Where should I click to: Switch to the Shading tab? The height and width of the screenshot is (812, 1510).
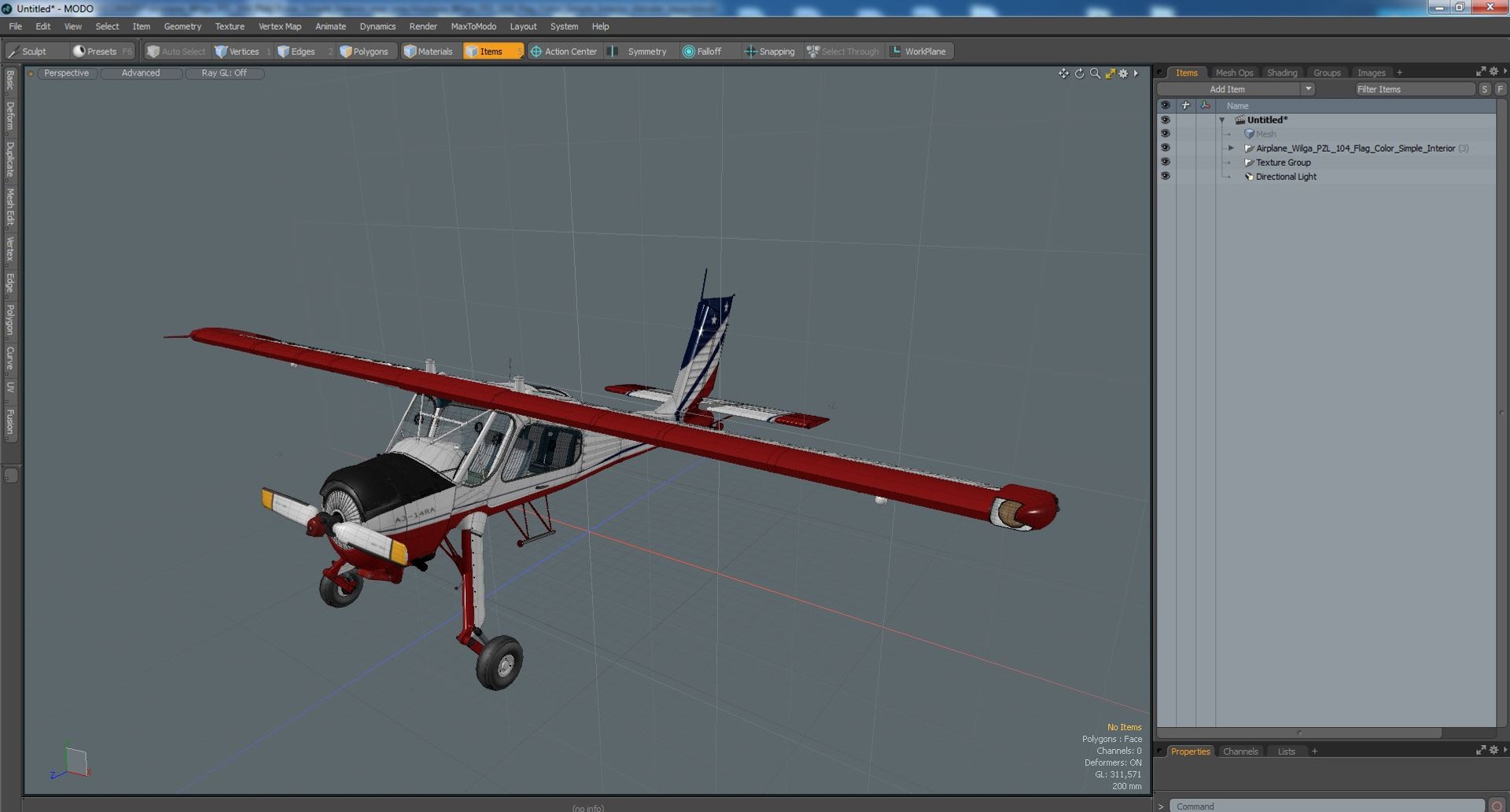click(1282, 72)
